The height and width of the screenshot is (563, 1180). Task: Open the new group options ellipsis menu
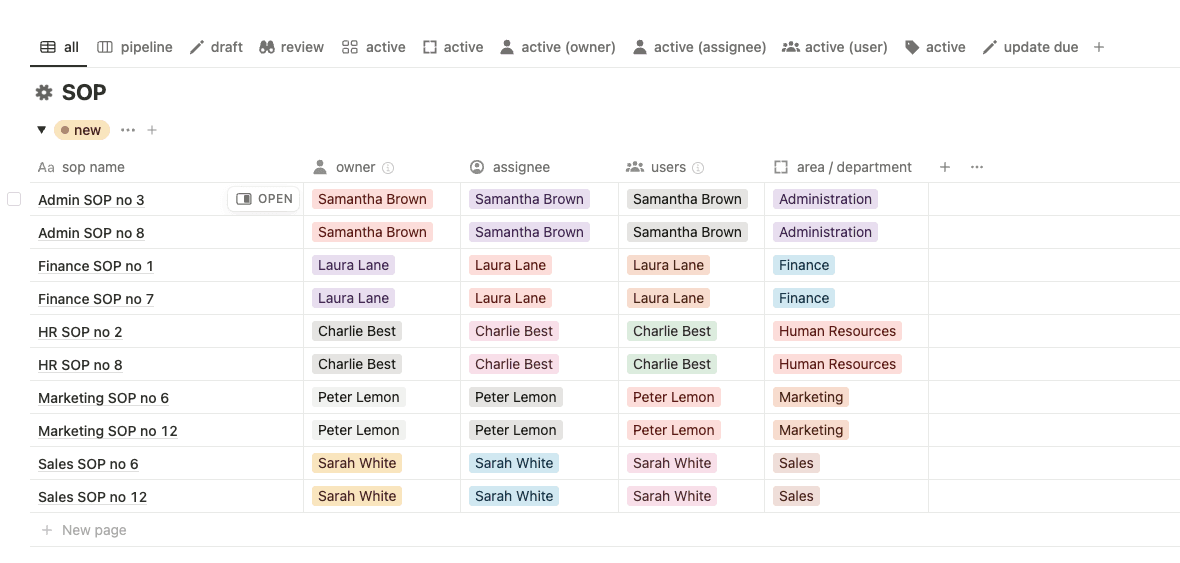pyautogui.click(x=128, y=130)
